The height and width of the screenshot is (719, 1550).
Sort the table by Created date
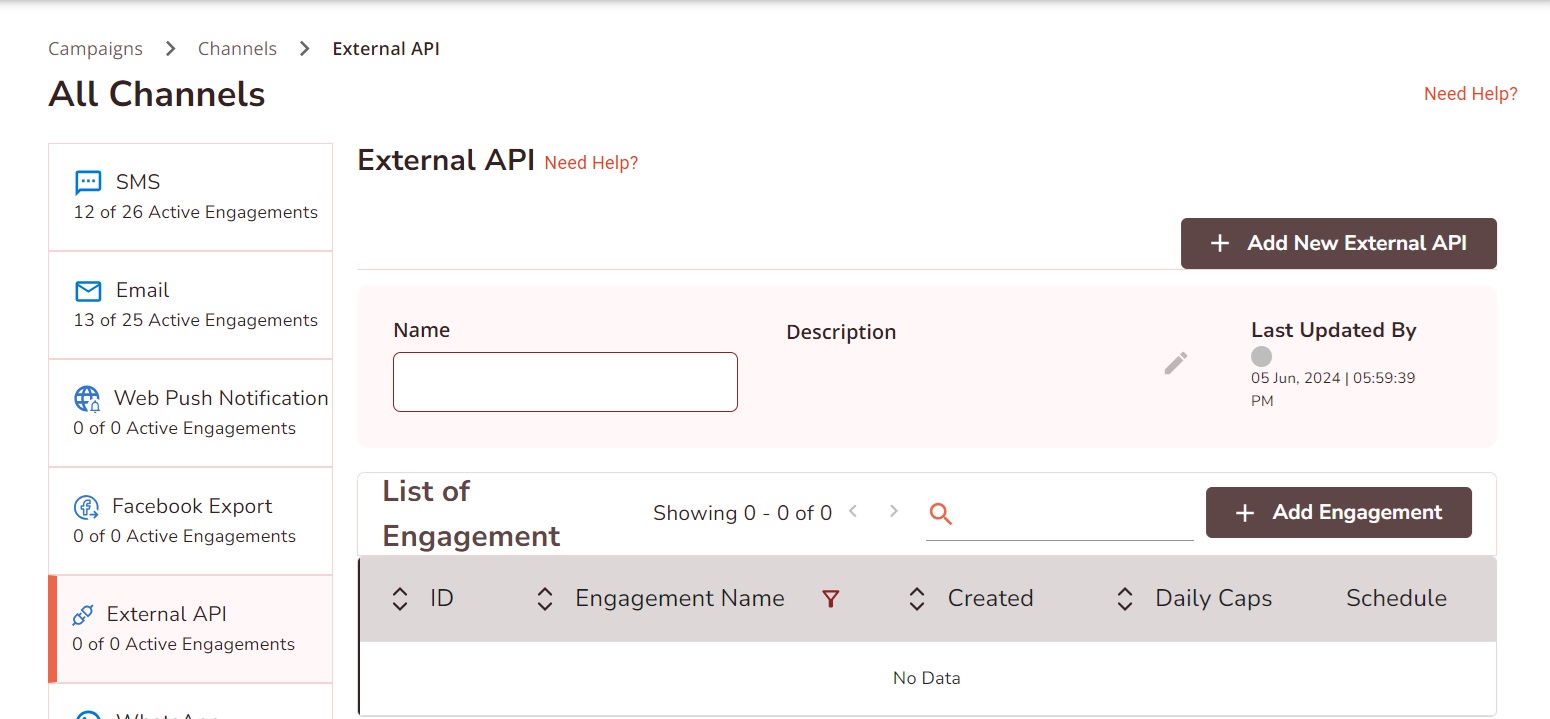pos(917,599)
